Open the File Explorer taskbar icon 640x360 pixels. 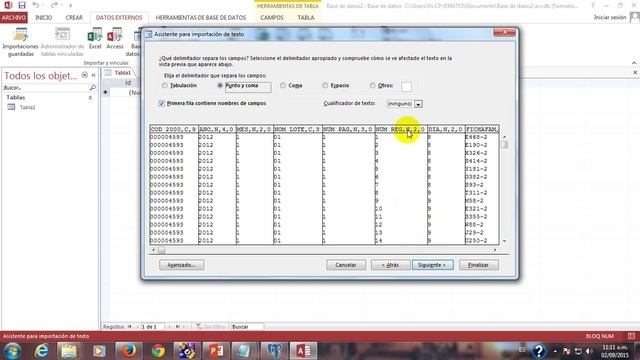tap(69, 351)
